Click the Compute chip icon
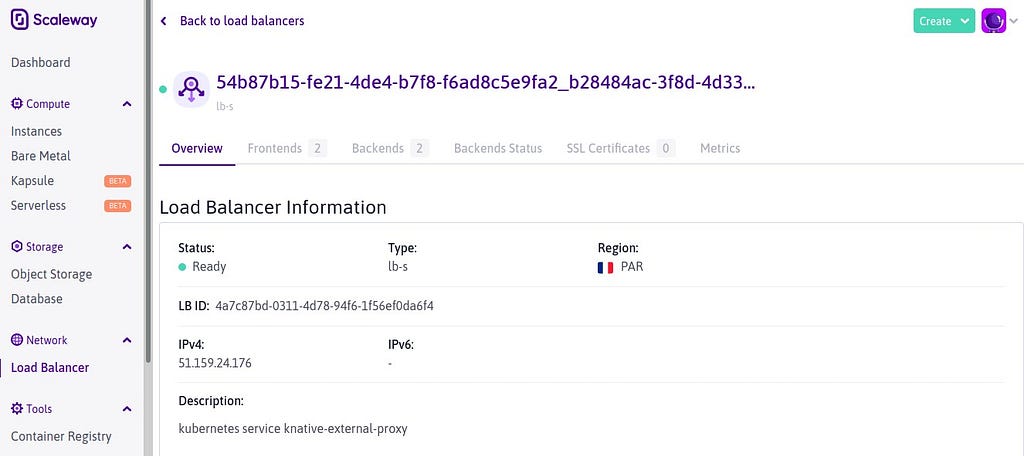 click(17, 104)
